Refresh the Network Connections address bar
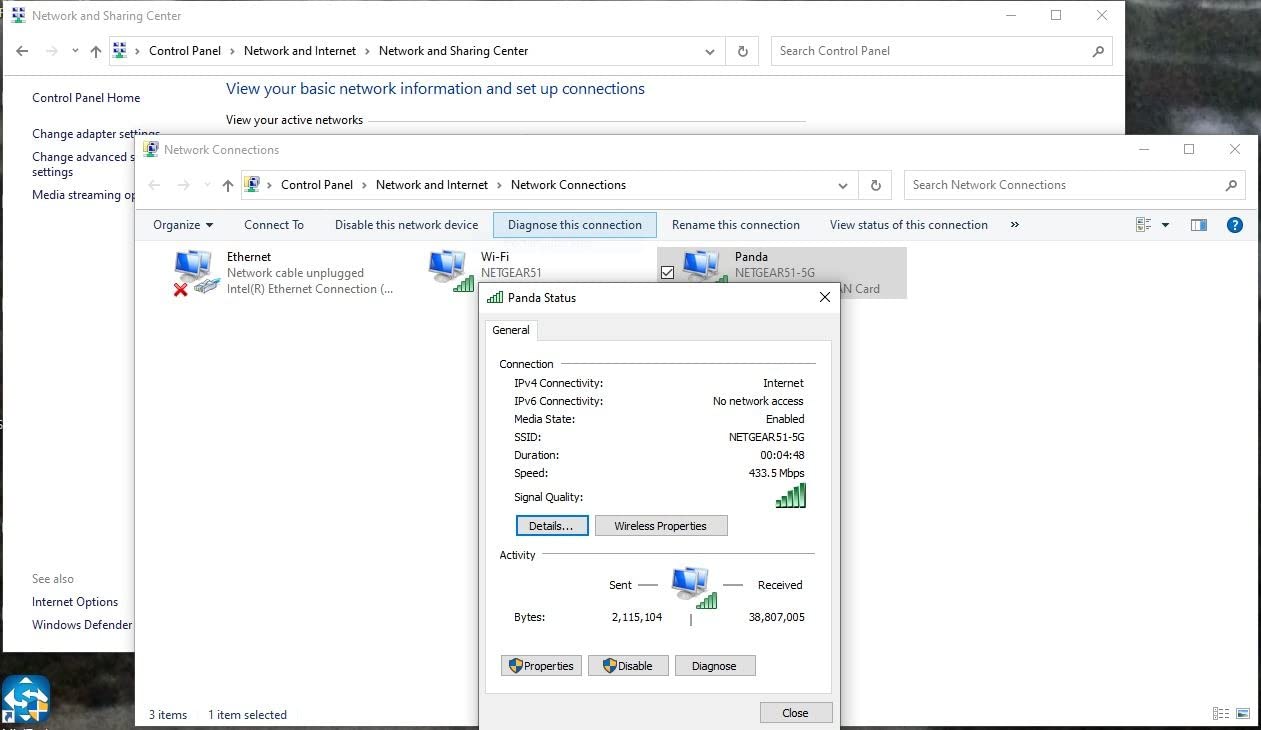This screenshot has width=1261, height=730. click(875, 185)
